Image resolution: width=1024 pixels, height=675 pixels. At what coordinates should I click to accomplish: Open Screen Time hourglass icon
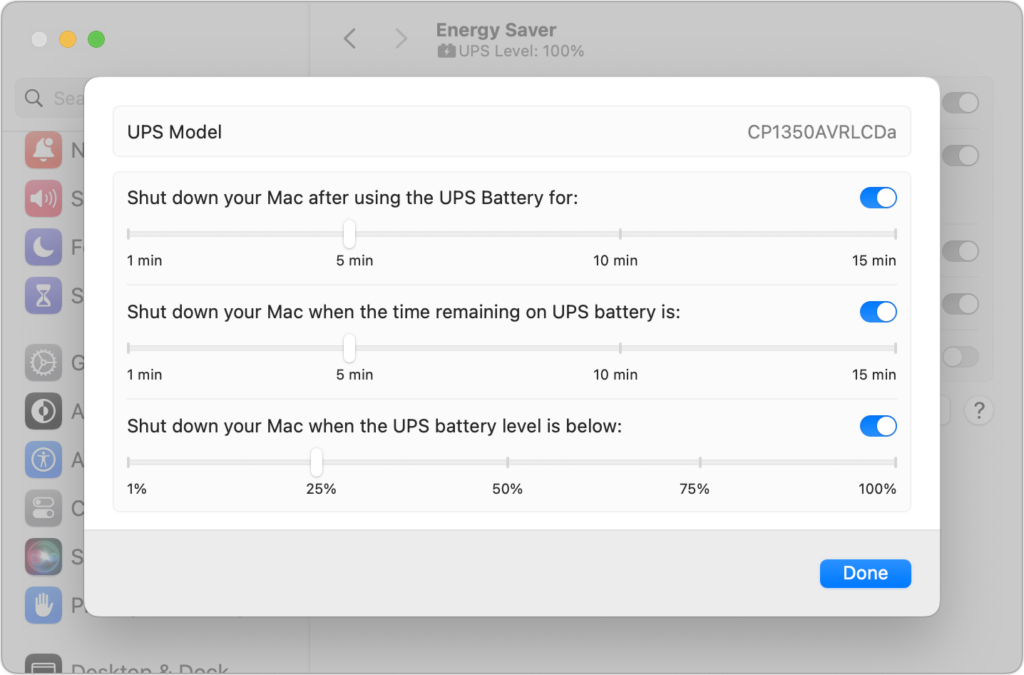click(x=44, y=294)
